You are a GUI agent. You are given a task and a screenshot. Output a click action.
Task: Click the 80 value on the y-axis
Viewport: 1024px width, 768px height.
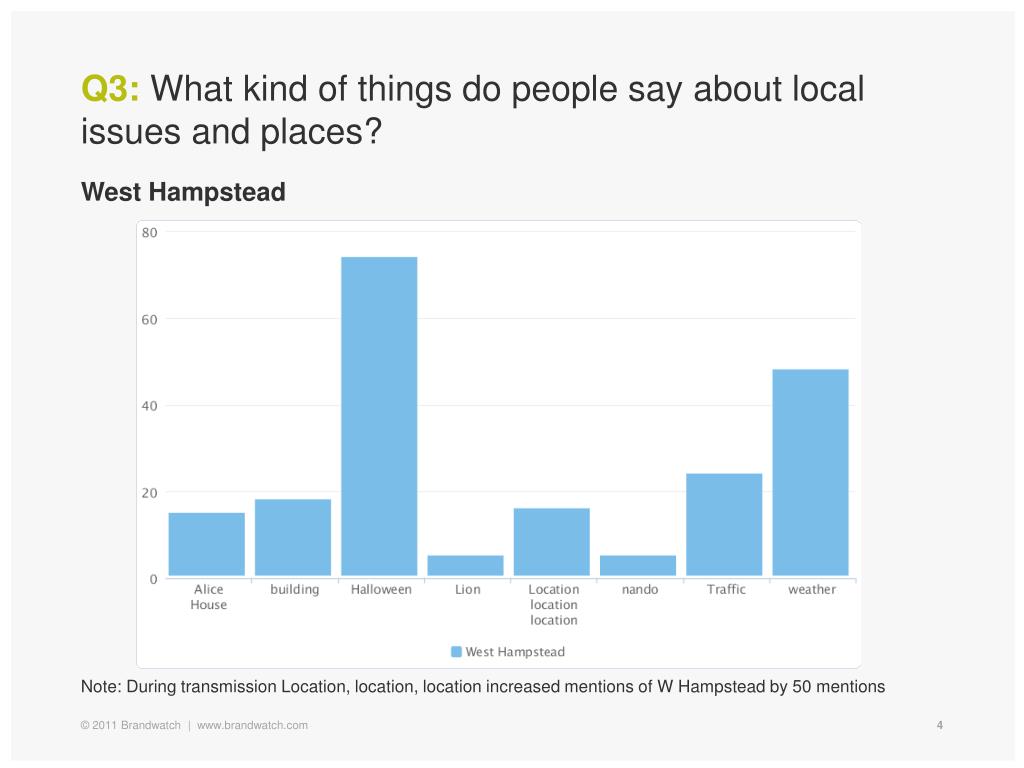coord(150,232)
